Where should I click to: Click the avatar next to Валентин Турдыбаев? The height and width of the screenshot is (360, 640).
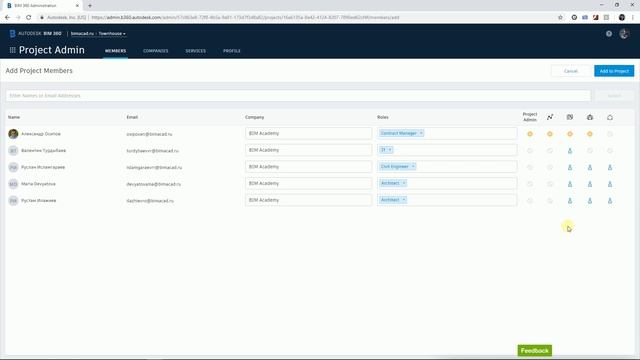point(13,150)
